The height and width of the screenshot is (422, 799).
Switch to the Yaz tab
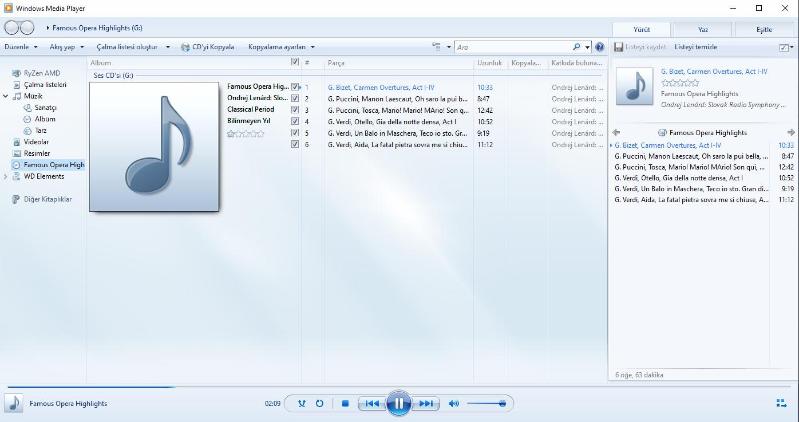(702, 30)
